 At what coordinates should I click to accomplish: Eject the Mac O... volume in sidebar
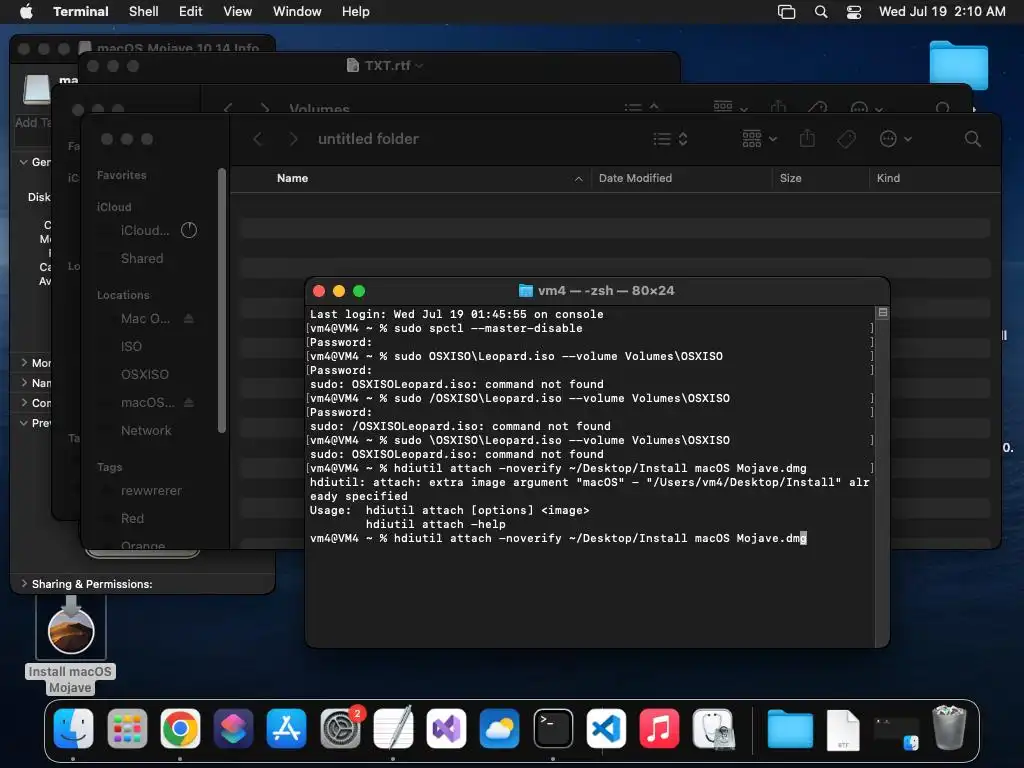tap(189, 318)
